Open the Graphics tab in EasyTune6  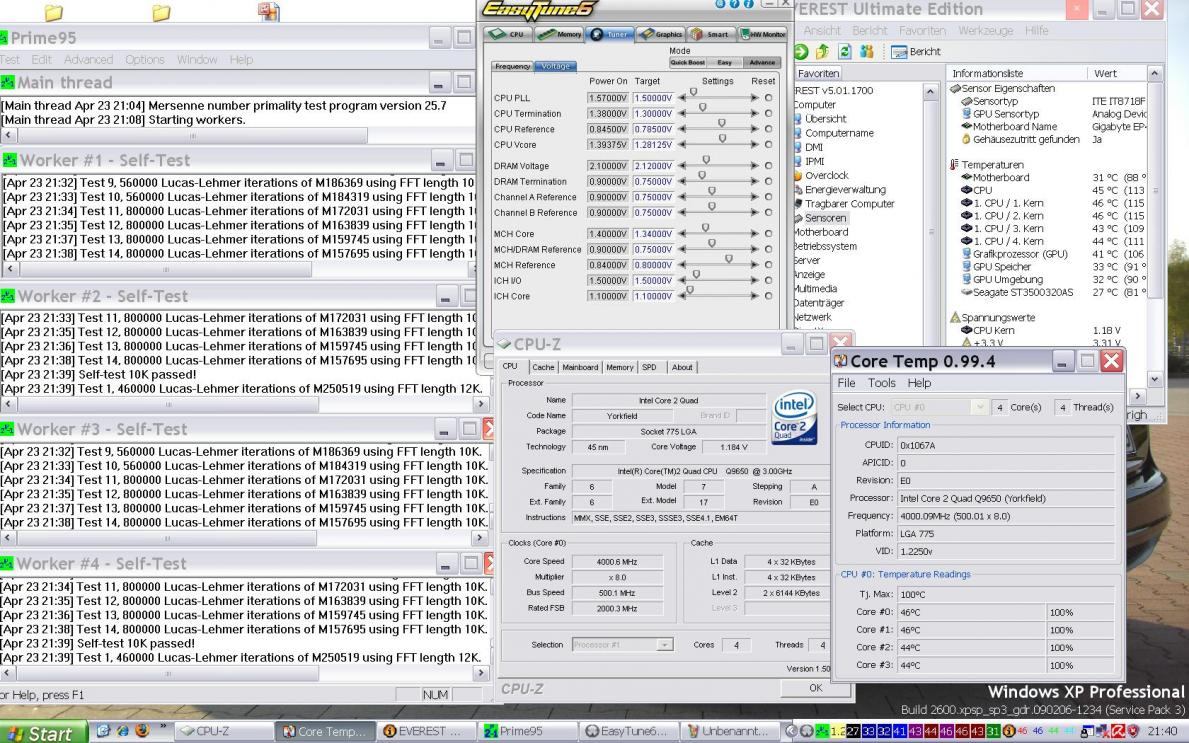point(660,34)
